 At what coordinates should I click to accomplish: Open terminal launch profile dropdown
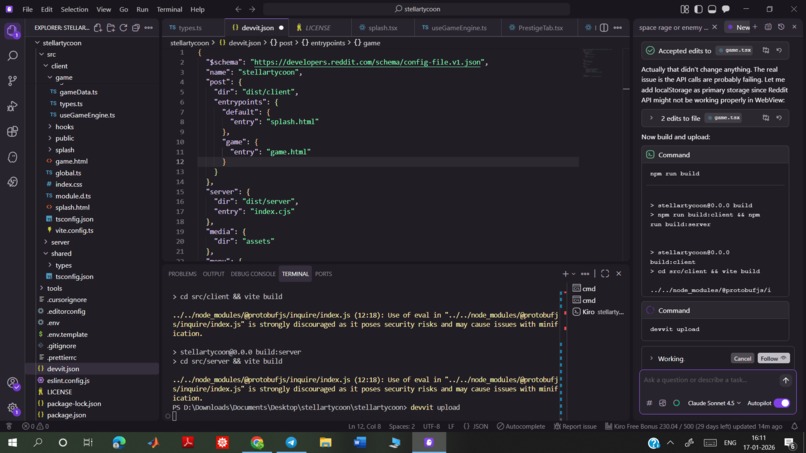574,274
